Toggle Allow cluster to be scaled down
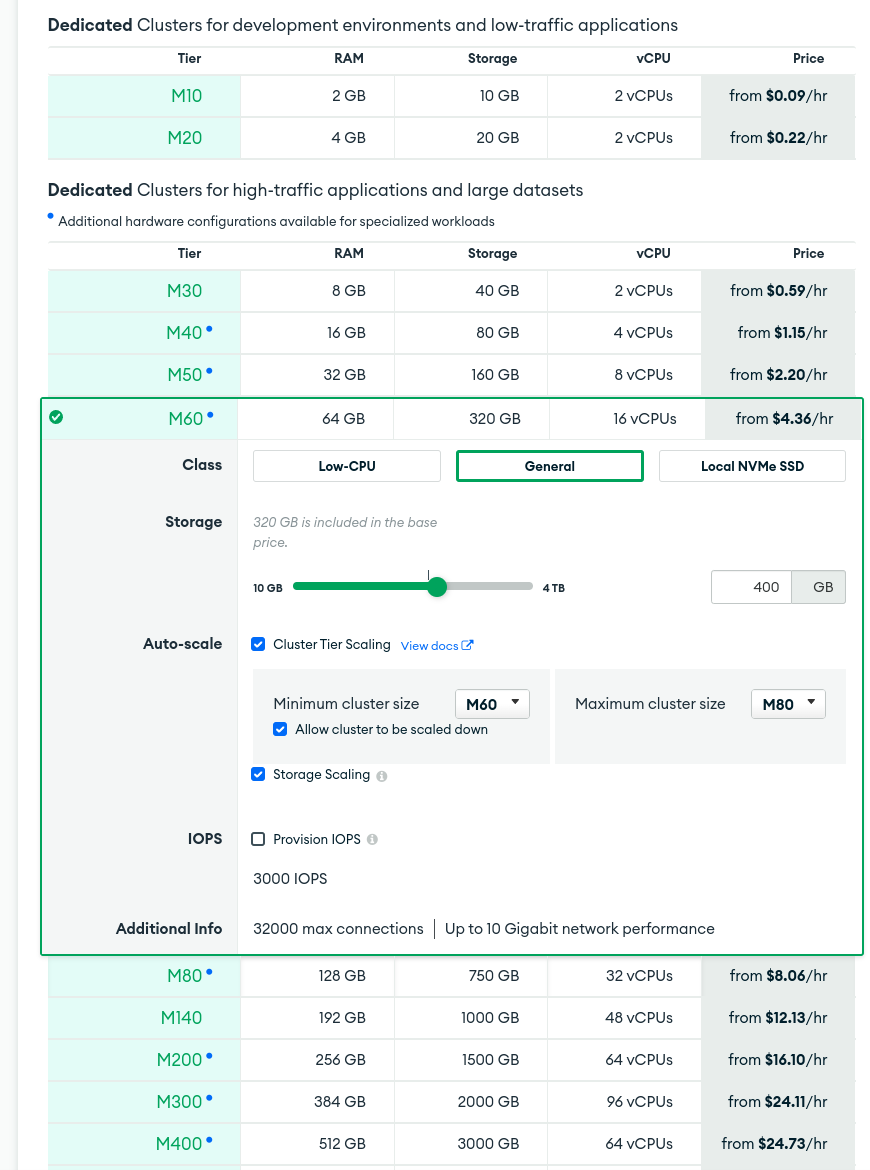870x1170 pixels. coord(280,730)
